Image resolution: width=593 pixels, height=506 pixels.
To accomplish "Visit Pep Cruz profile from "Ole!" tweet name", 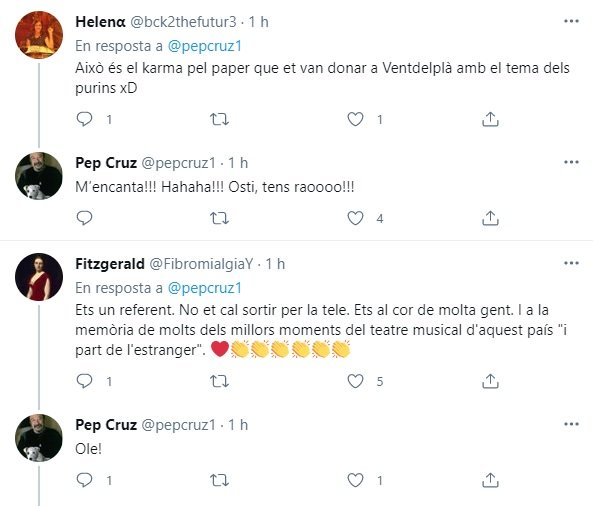I will (106, 425).
